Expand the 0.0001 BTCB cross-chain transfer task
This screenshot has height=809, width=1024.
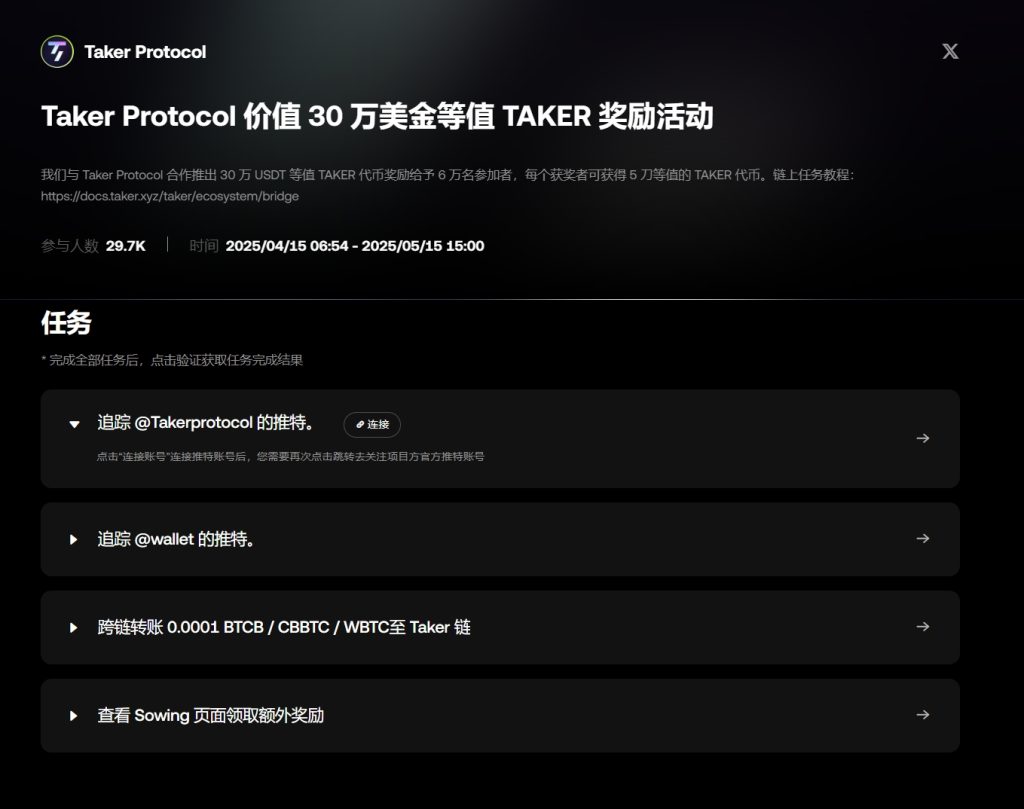[x=74, y=627]
